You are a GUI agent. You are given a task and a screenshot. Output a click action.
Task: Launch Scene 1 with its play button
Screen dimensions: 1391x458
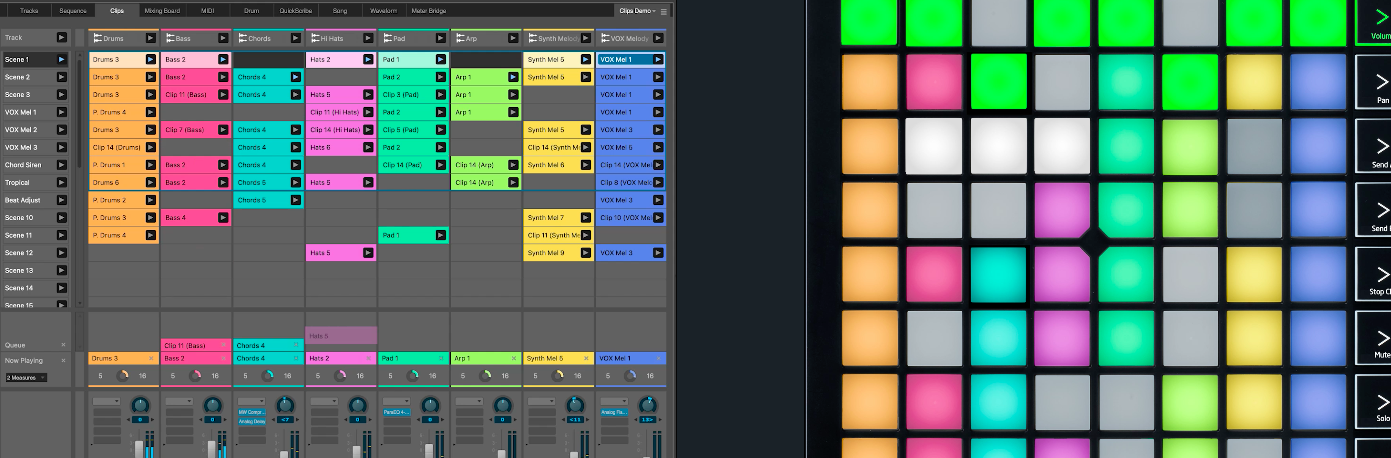pos(61,60)
